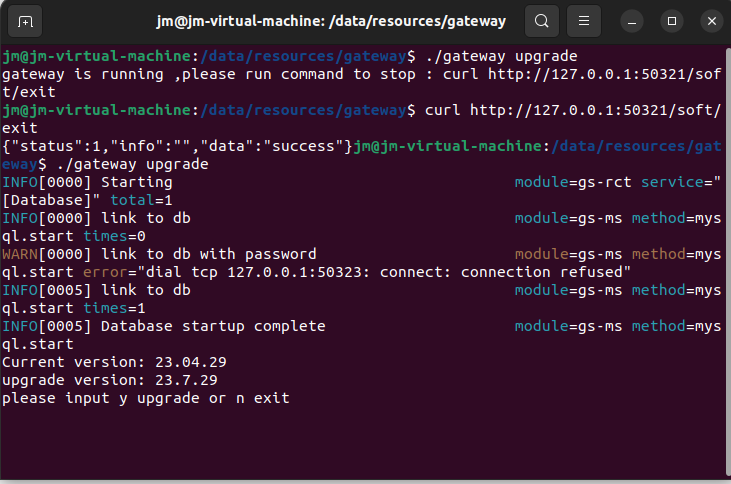
Task: Open a new terminal tab
Action: click(x=25, y=21)
